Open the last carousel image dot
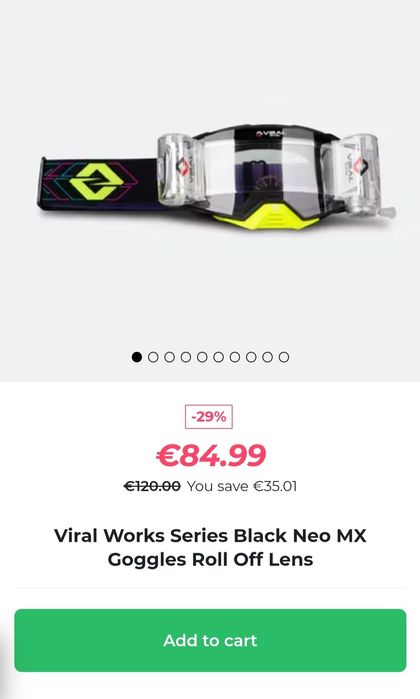 click(284, 357)
